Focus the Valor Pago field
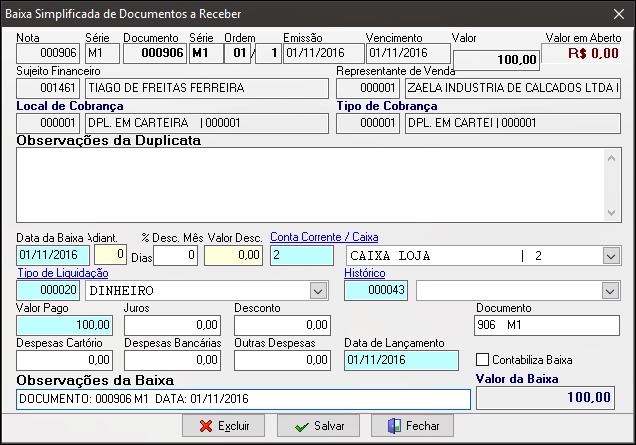Image resolution: width=636 pixels, height=445 pixels. (64, 325)
